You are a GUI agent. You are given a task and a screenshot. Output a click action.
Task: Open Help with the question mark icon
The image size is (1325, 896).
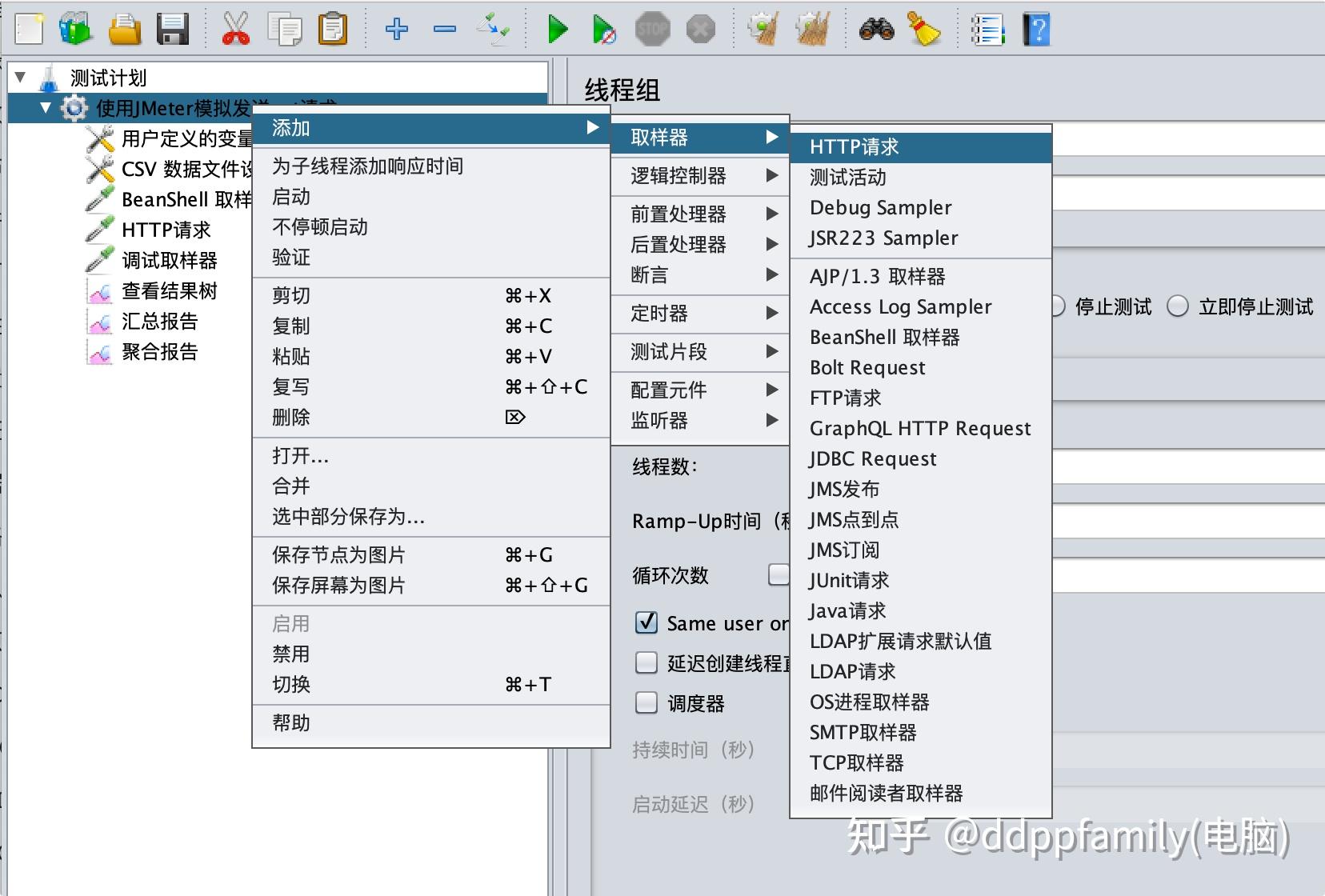click(1037, 28)
